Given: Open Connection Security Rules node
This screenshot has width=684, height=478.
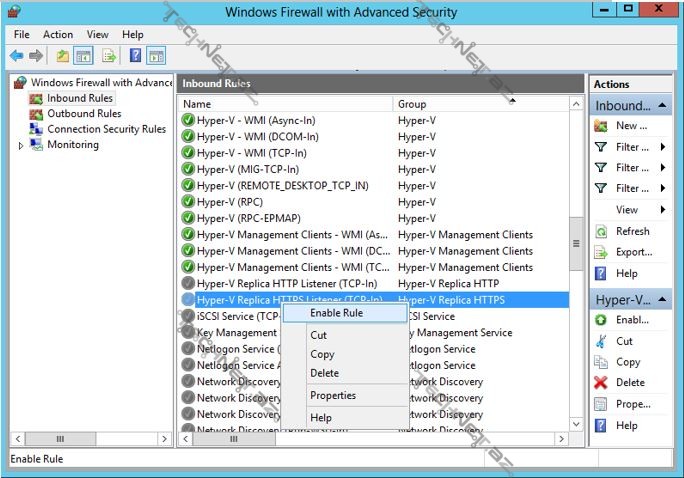Looking at the screenshot, I should tap(106, 129).
